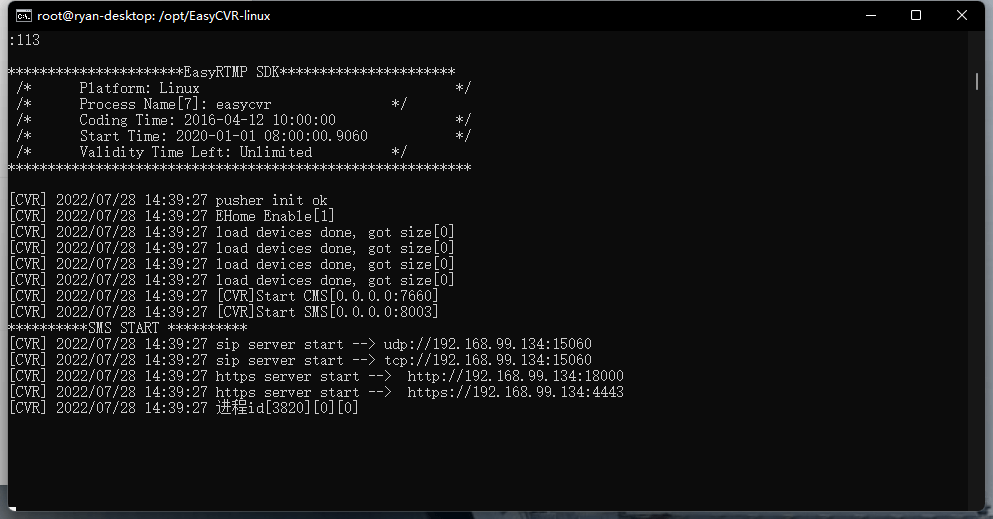Minimize the EasyCVR terminal window
The width and height of the screenshot is (993, 519).
[870, 15]
